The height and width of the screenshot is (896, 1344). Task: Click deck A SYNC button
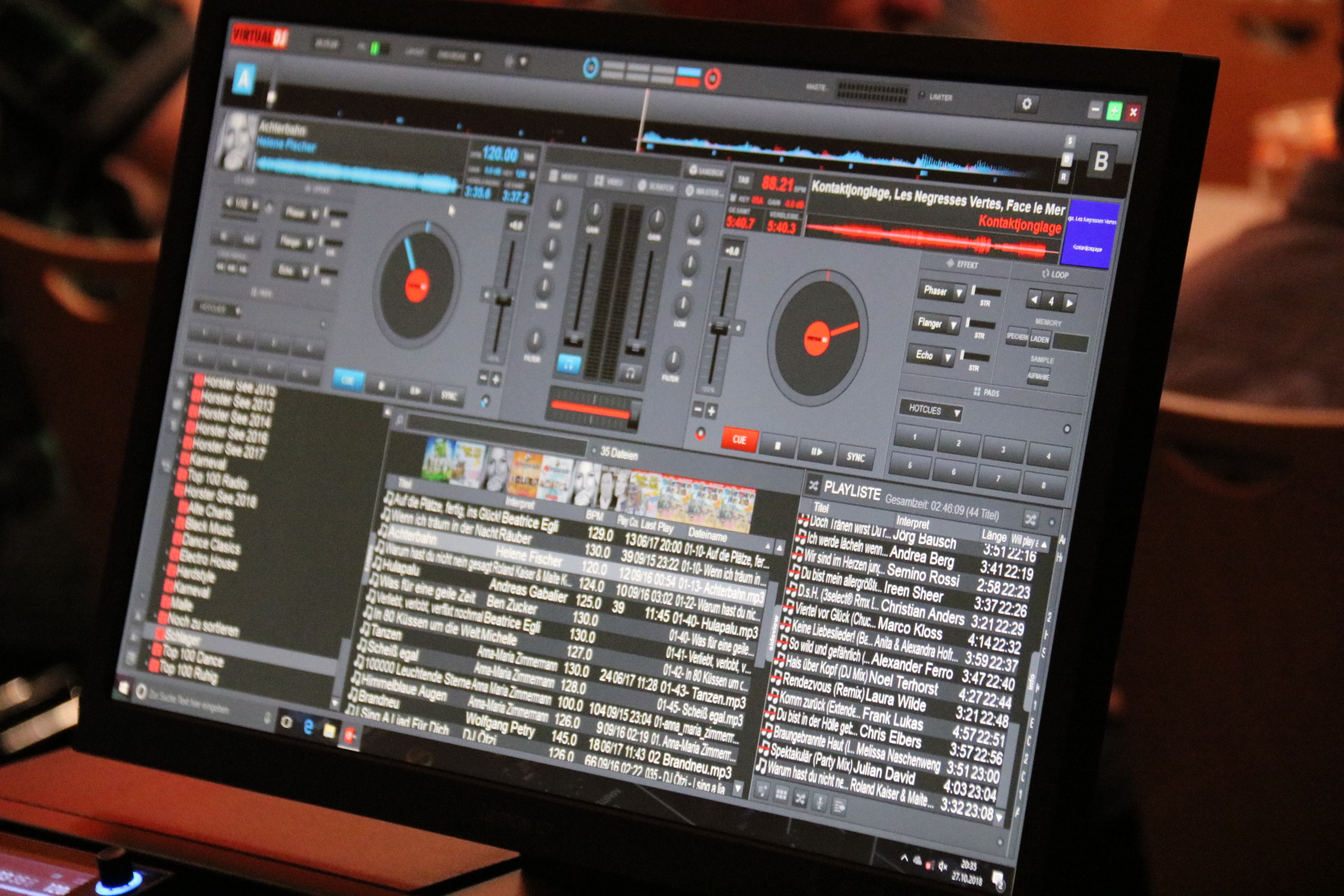pos(449,395)
